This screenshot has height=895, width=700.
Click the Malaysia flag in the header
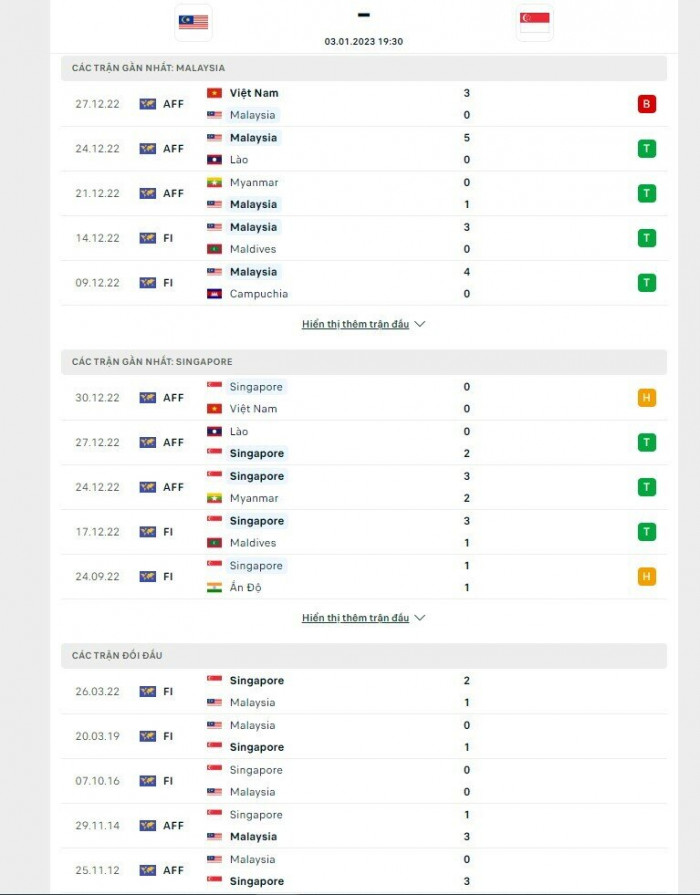pyautogui.click(x=193, y=22)
